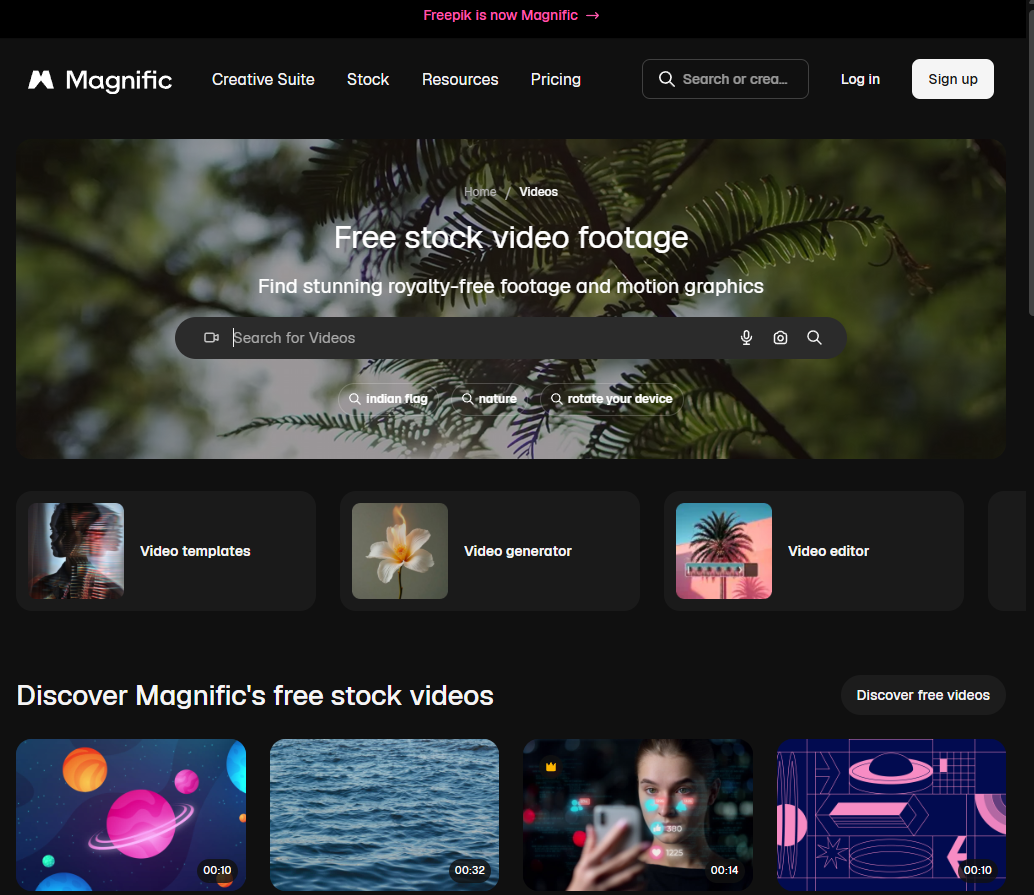Open the Video generator card
This screenshot has height=895, width=1034.
coord(490,551)
